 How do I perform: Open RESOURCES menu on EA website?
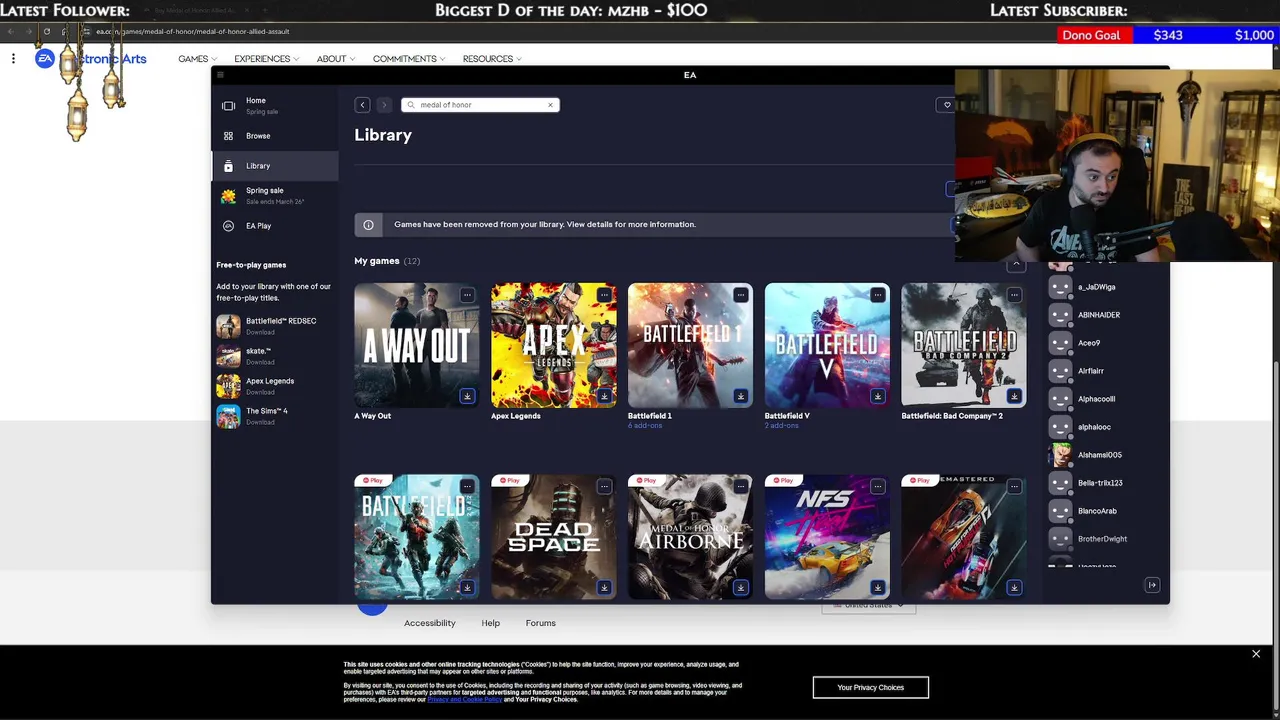pos(492,59)
